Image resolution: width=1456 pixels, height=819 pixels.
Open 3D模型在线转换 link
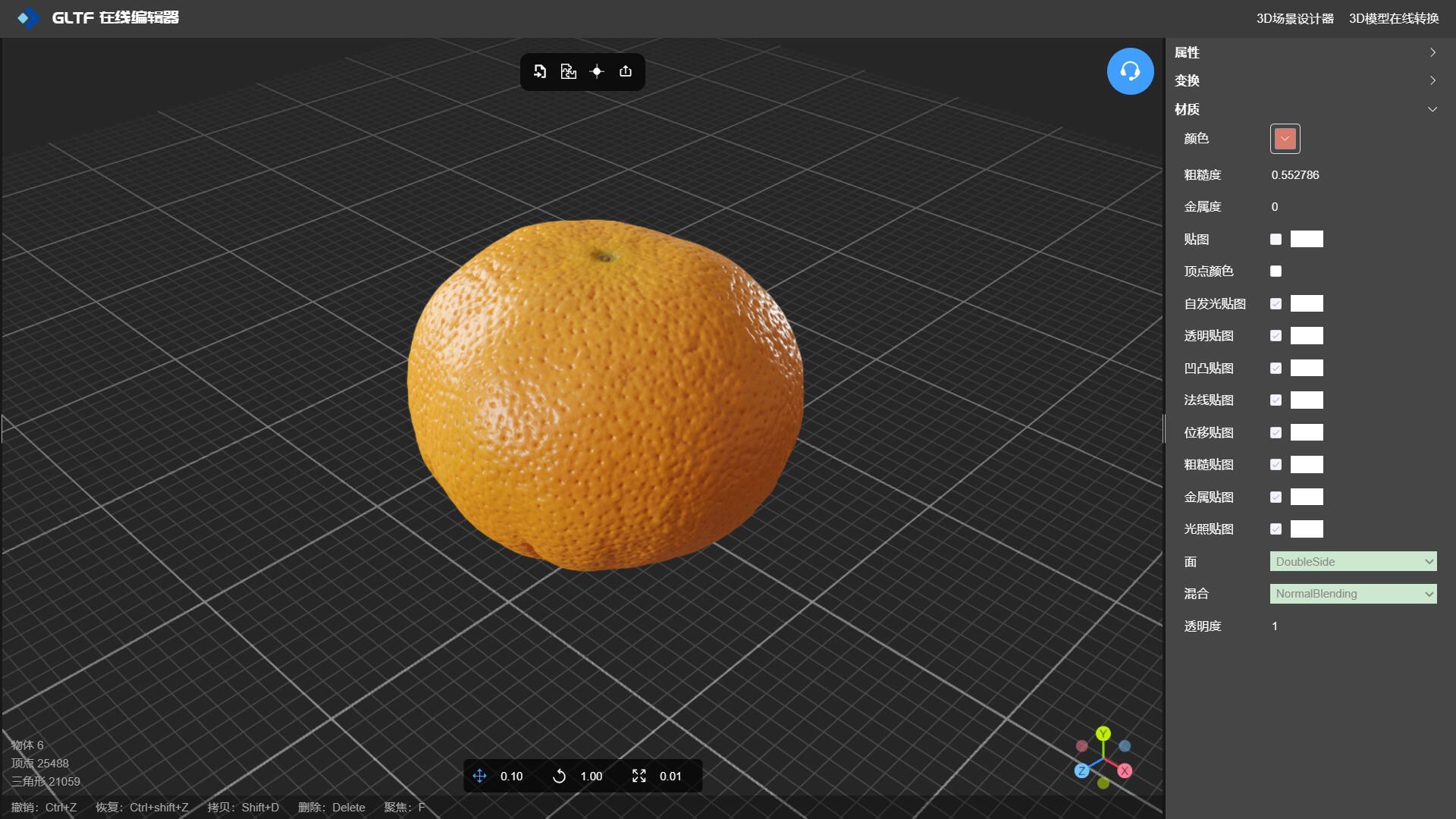click(x=1393, y=18)
